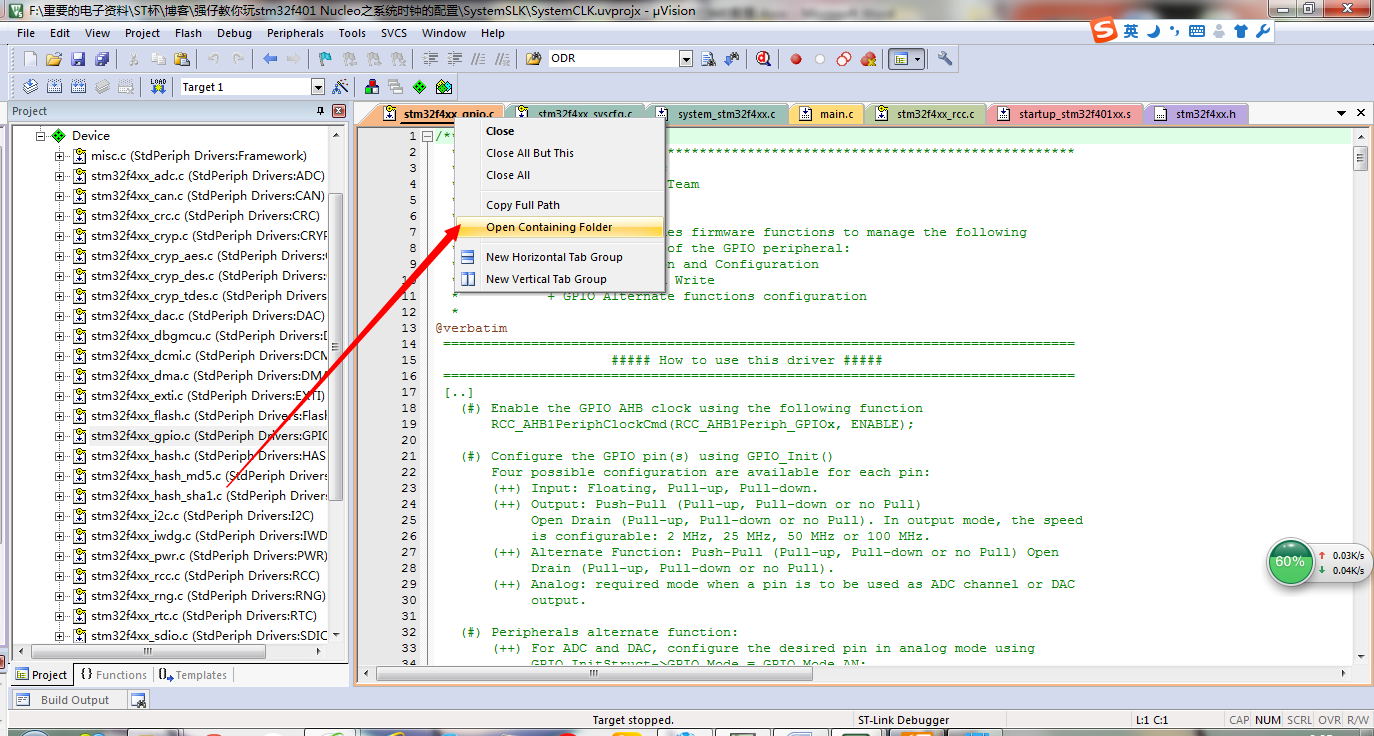Click the Build target icon
Screen dimensions: 1374x736
point(54,87)
